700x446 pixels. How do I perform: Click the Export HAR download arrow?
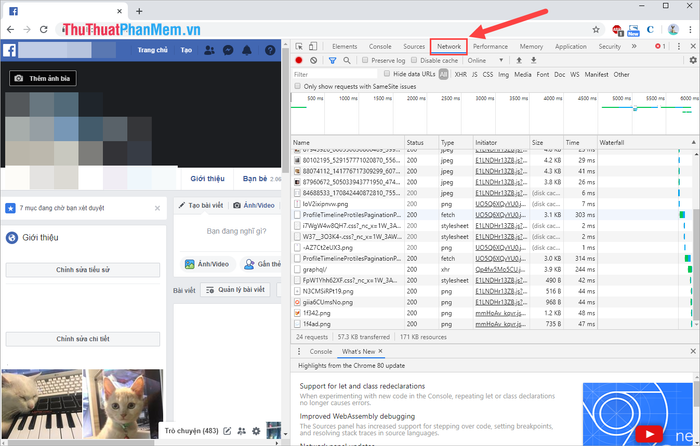click(x=533, y=60)
